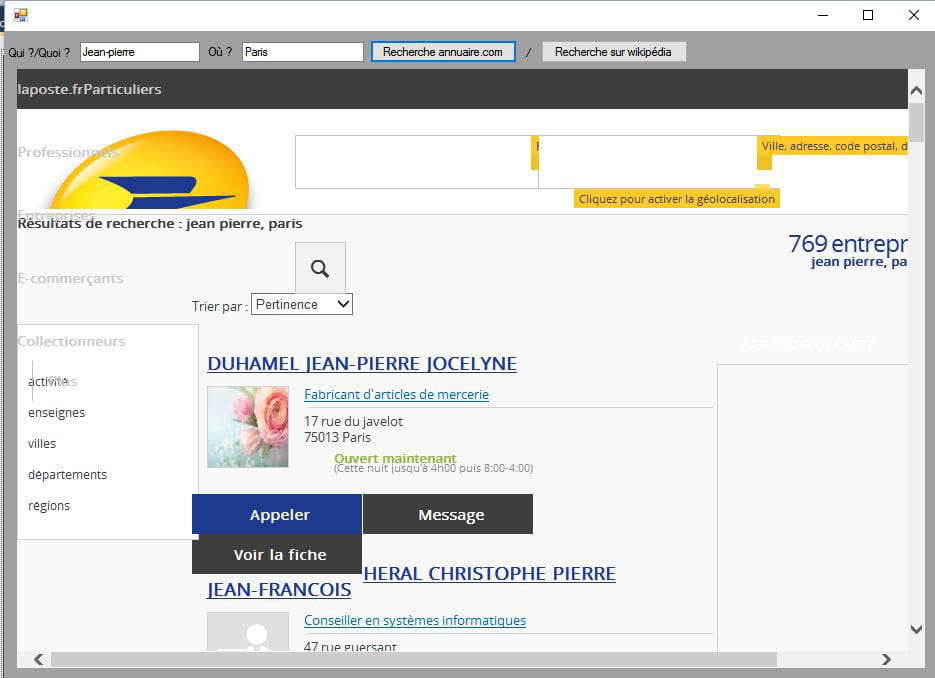Click laposte.fr in the dark header

(x=51, y=89)
